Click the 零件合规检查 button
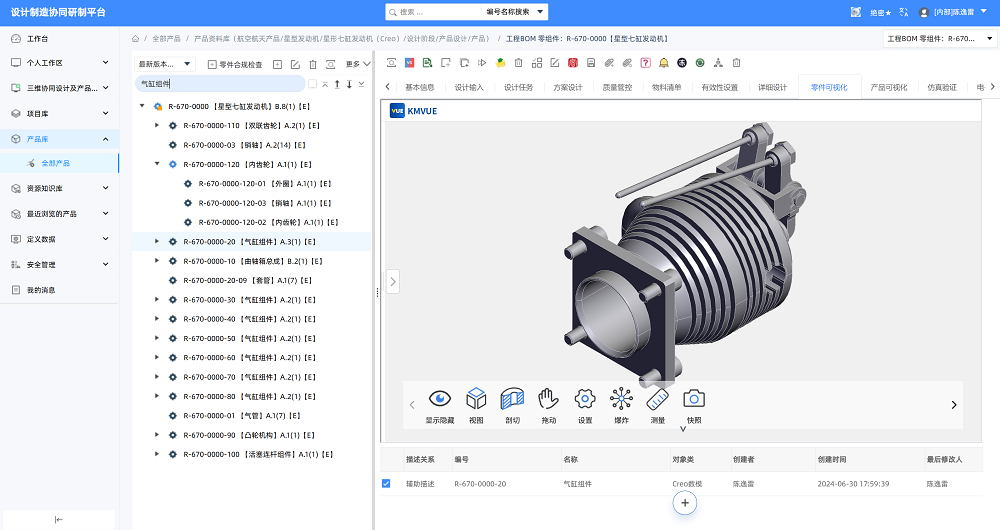The image size is (1000, 530). 235,64
